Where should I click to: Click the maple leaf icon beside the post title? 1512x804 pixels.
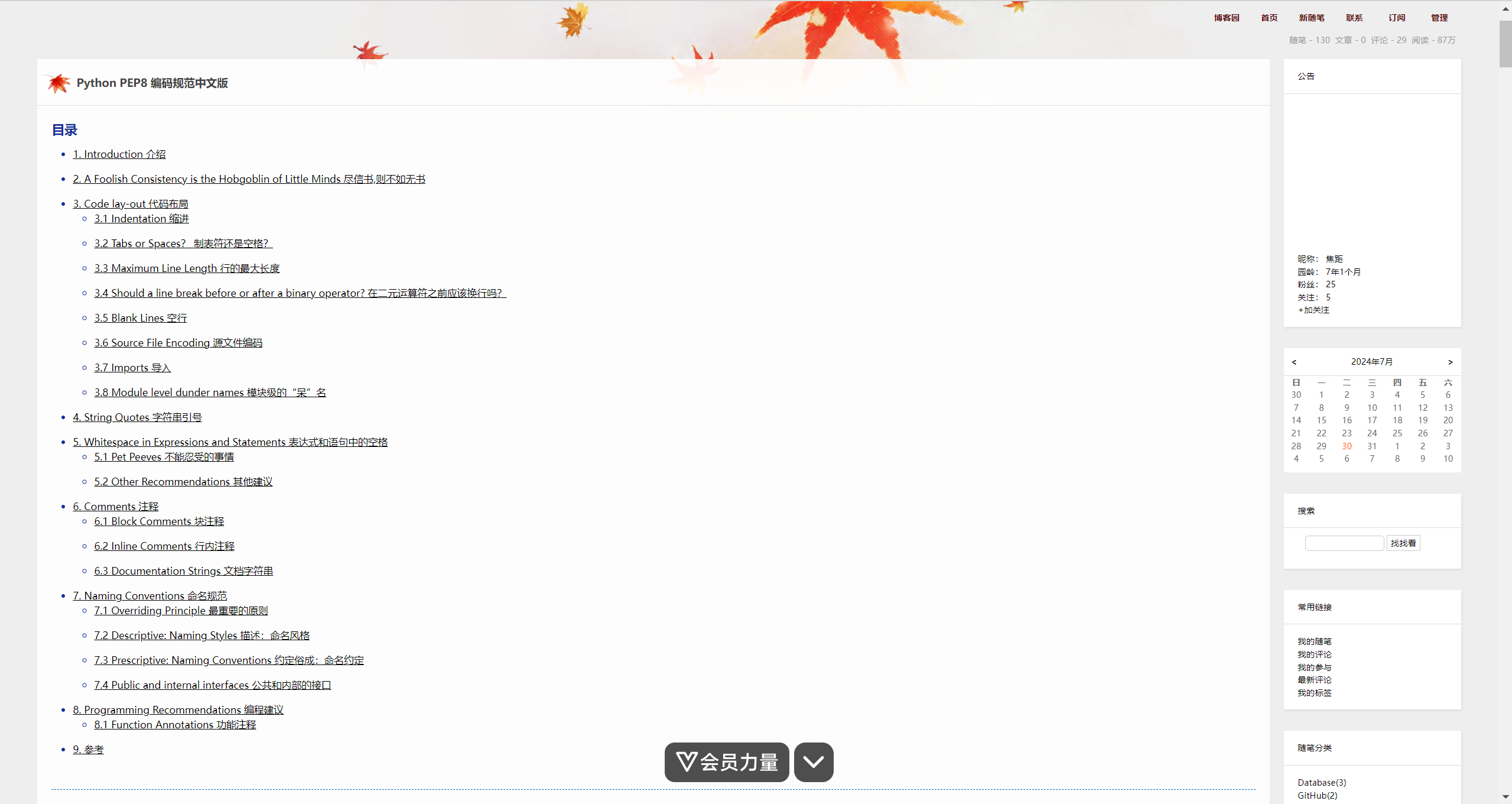58,83
